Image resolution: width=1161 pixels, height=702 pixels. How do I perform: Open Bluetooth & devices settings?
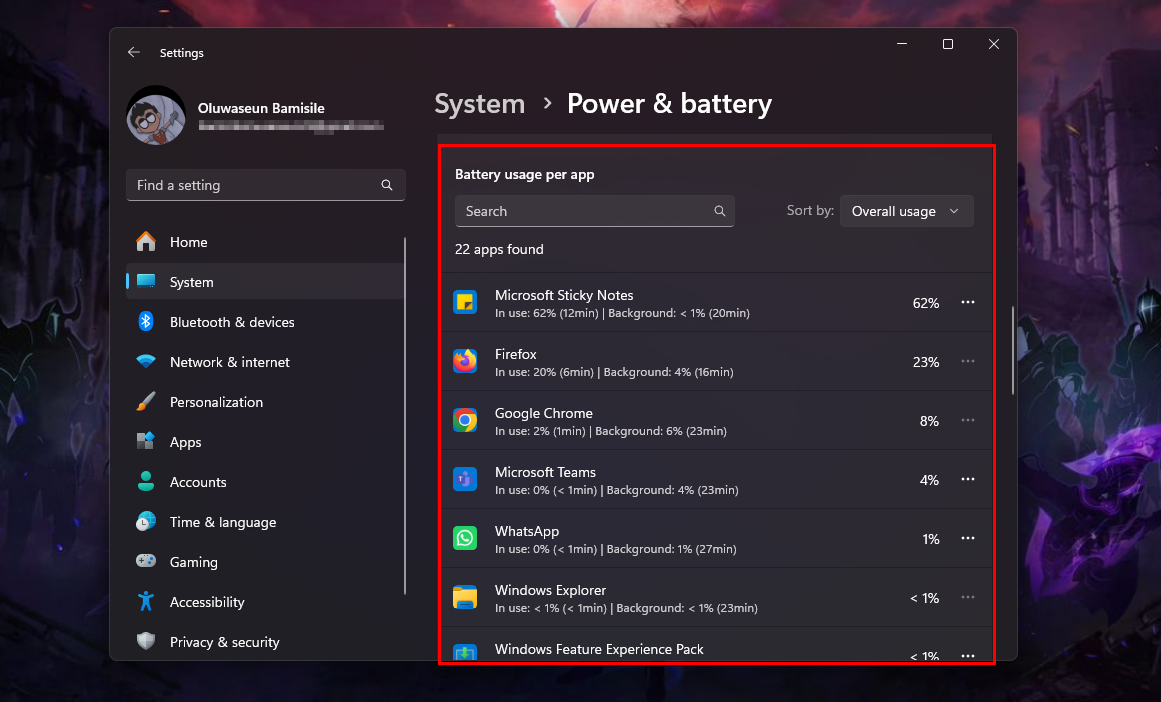[x=266, y=322]
